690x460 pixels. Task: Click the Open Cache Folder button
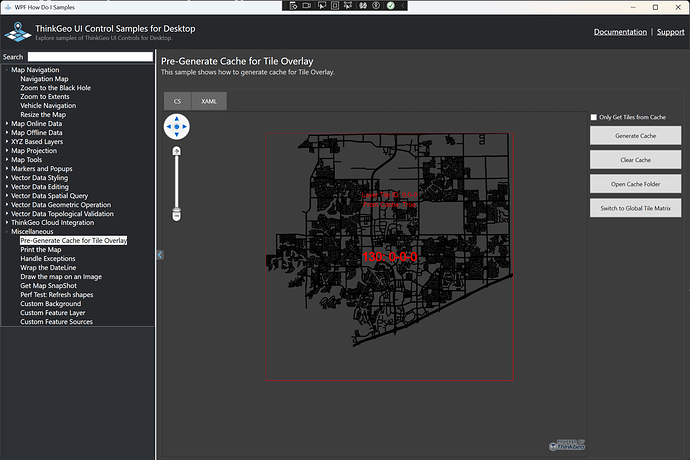(x=635, y=184)
